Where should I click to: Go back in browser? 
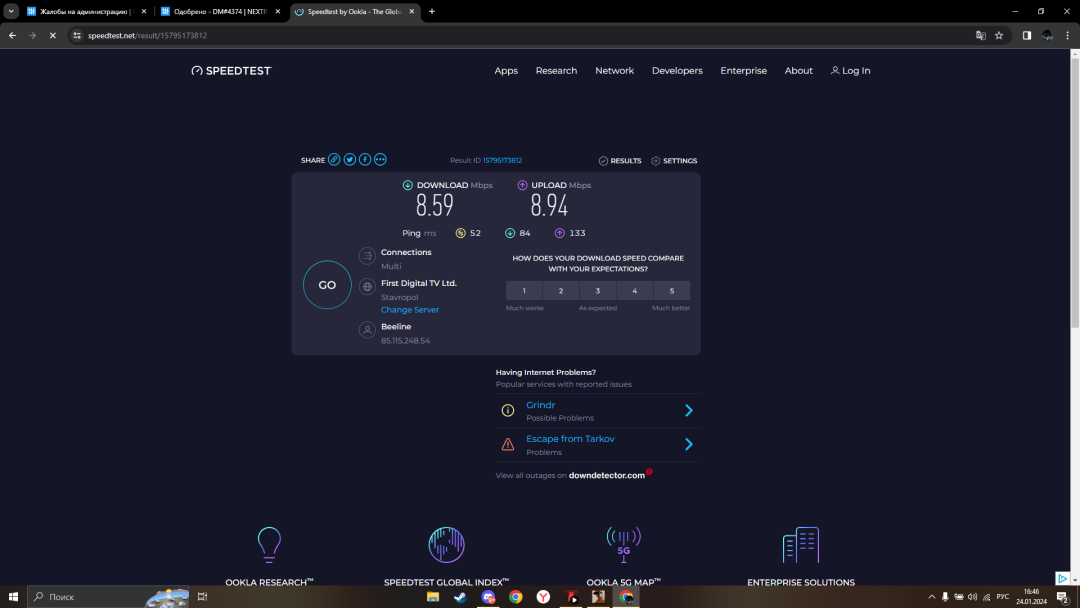[12, 35]
